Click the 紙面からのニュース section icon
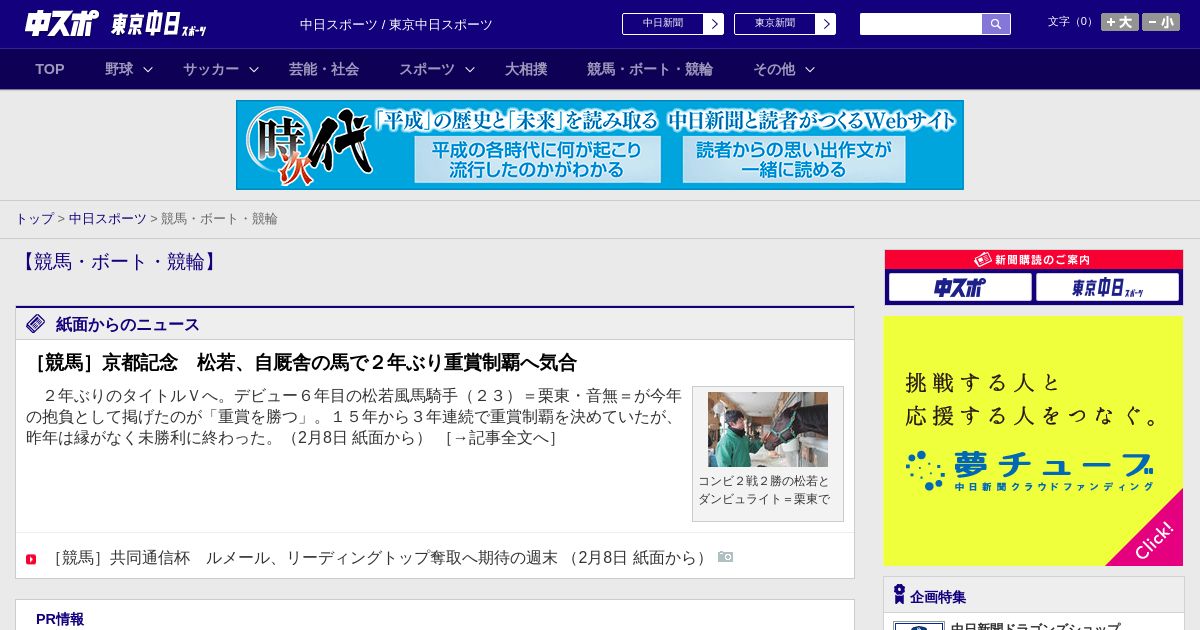The height and width of the screenshot is (630, 1200). pyautogui.click(x=36, y=324)
